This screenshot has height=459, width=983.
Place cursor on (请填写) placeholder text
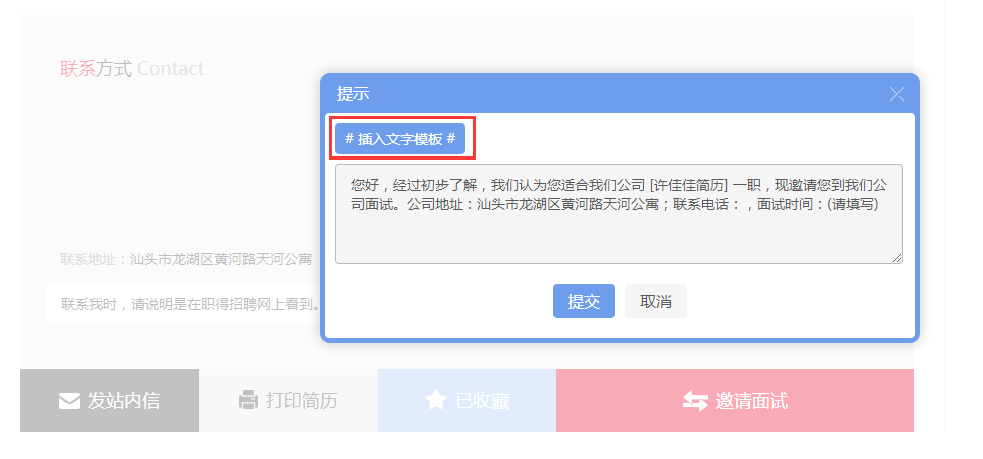[852, 204]
